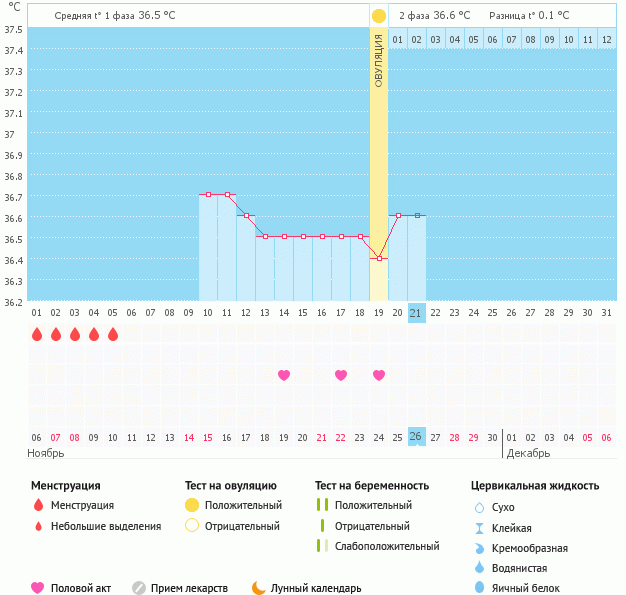Image resolution: width=626 pixels, height=595 pixels.
Task: Select the lowest temperature point on day 19
Action: (x=379, y=258)
